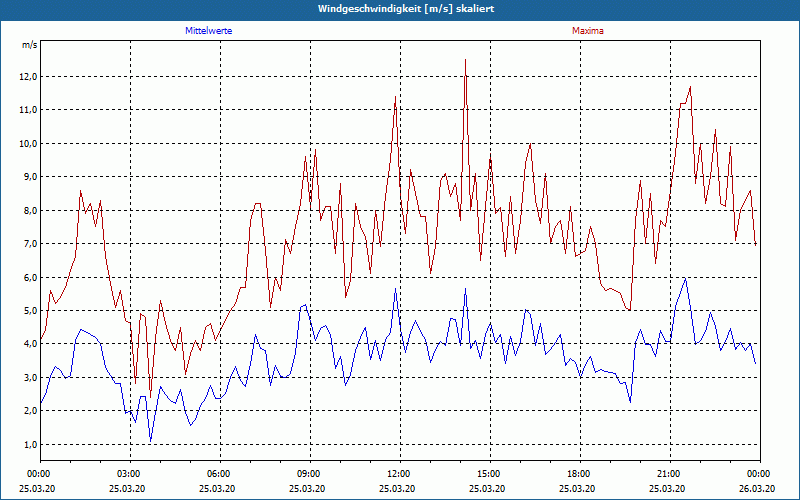Click the y-axis value '6,0'
Image resolution: width=800 pixels, height=500 pixels.
(x=30, y=277)
